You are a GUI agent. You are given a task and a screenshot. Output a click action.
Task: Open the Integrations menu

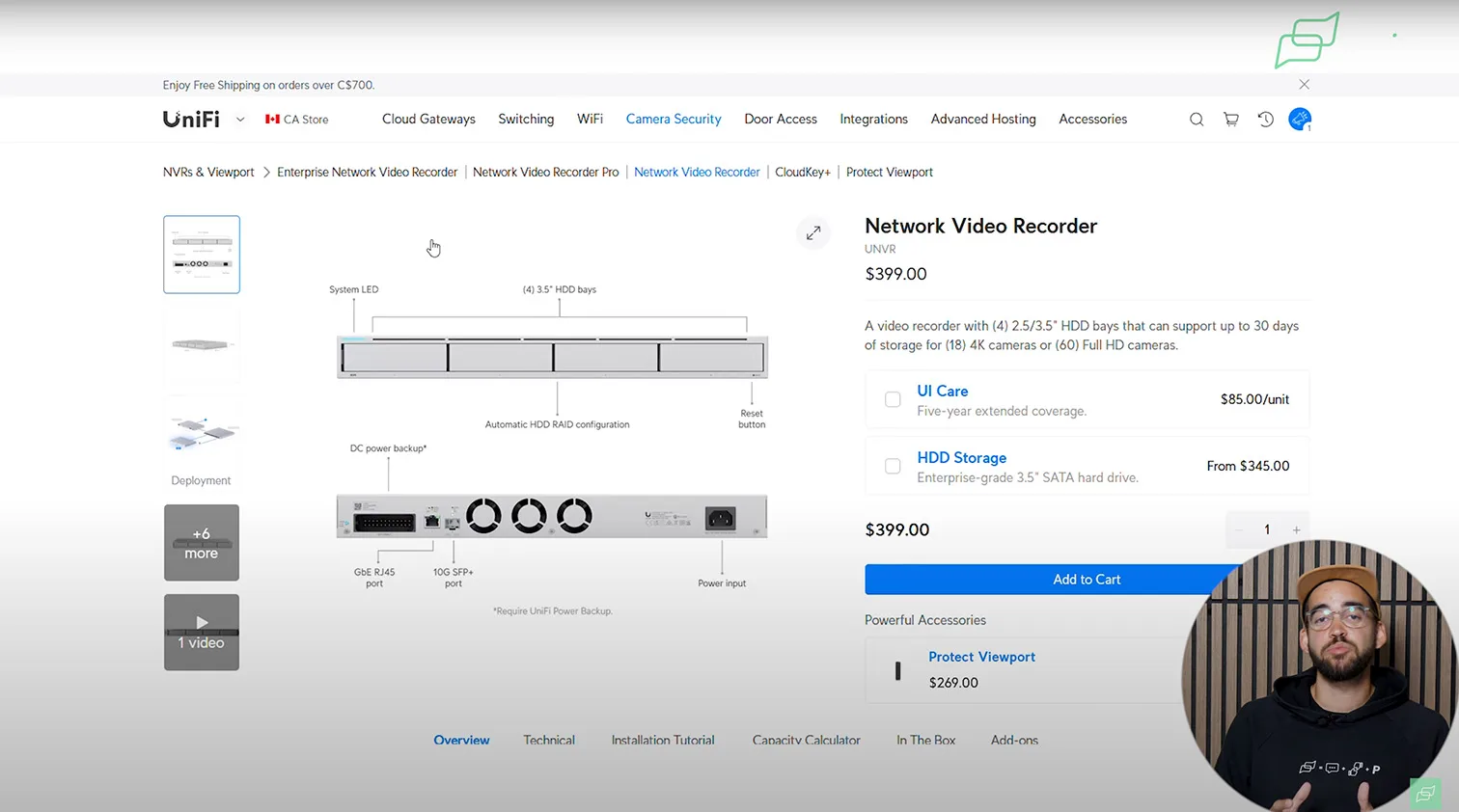873,120
